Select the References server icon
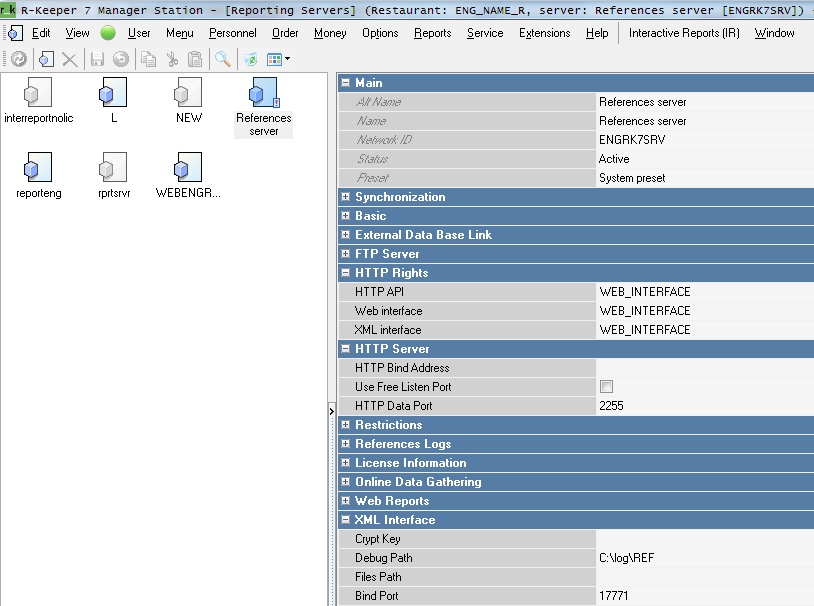This screenshot has height=606, width=814. coord(264,107)
